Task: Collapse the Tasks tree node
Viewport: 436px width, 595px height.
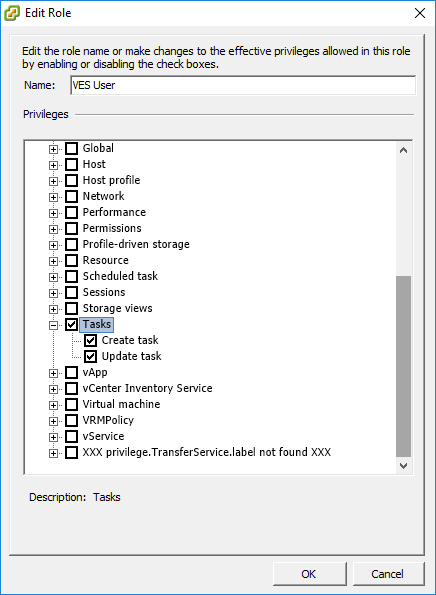Action: pyautogui.click(x=53, y=325)
